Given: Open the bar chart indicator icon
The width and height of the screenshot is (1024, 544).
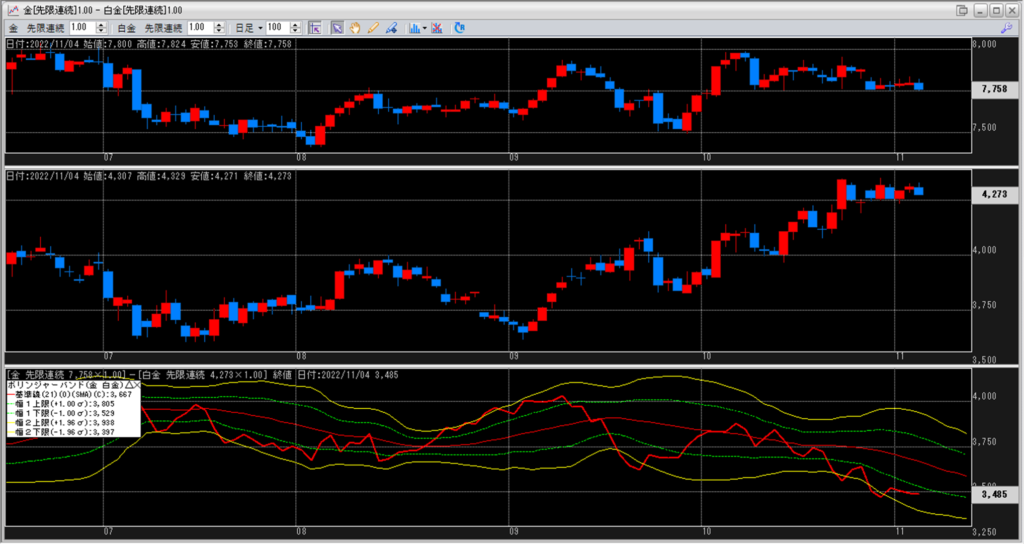Looking at the screenshot, I should coord(412,27).
